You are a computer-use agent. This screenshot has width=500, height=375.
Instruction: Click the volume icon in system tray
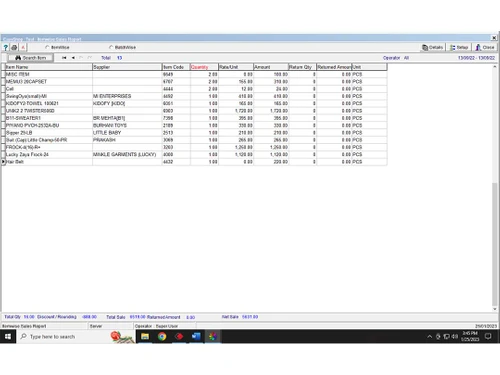pos(455,337)
